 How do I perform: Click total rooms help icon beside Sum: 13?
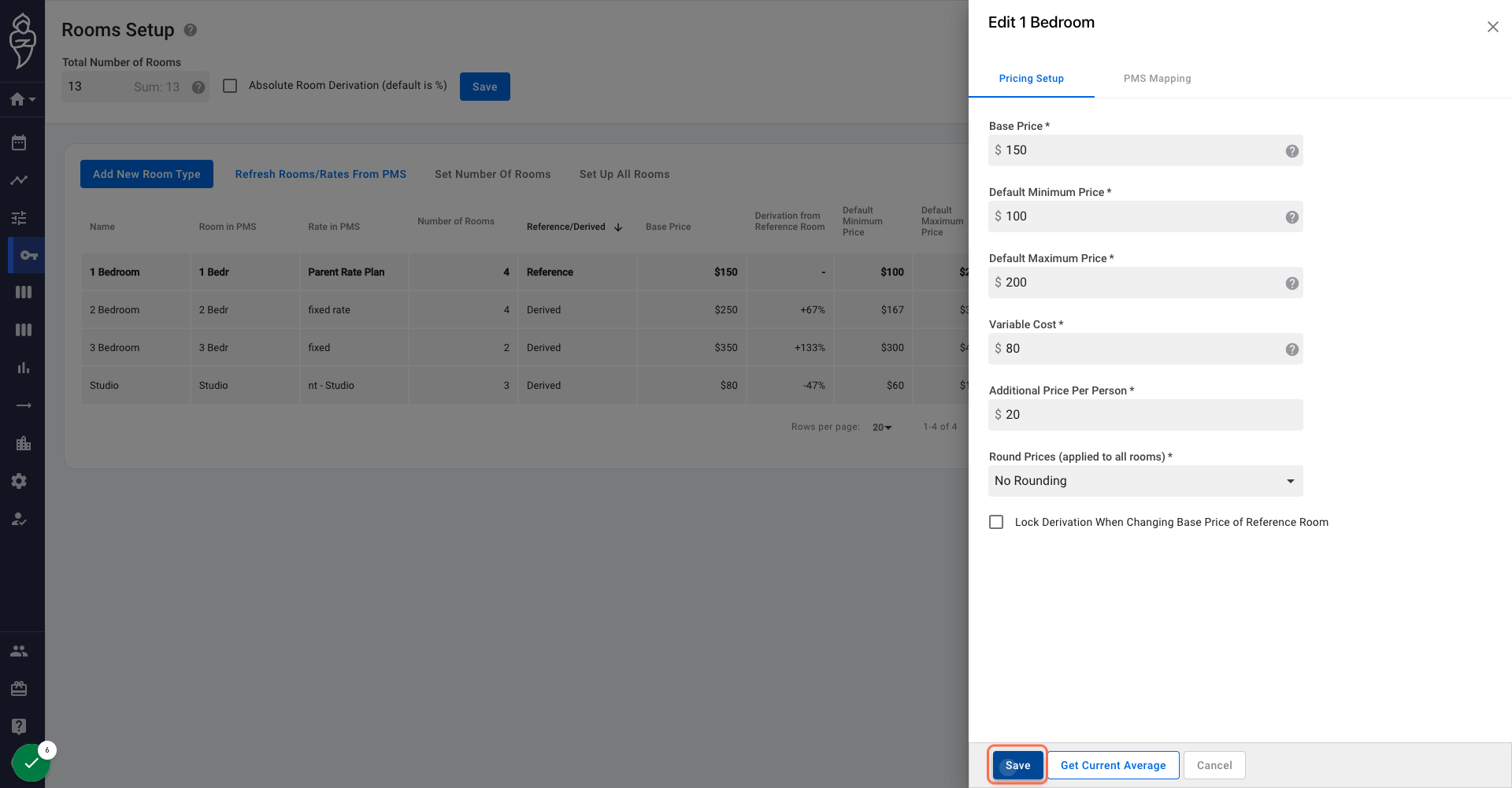click(198, 87)
